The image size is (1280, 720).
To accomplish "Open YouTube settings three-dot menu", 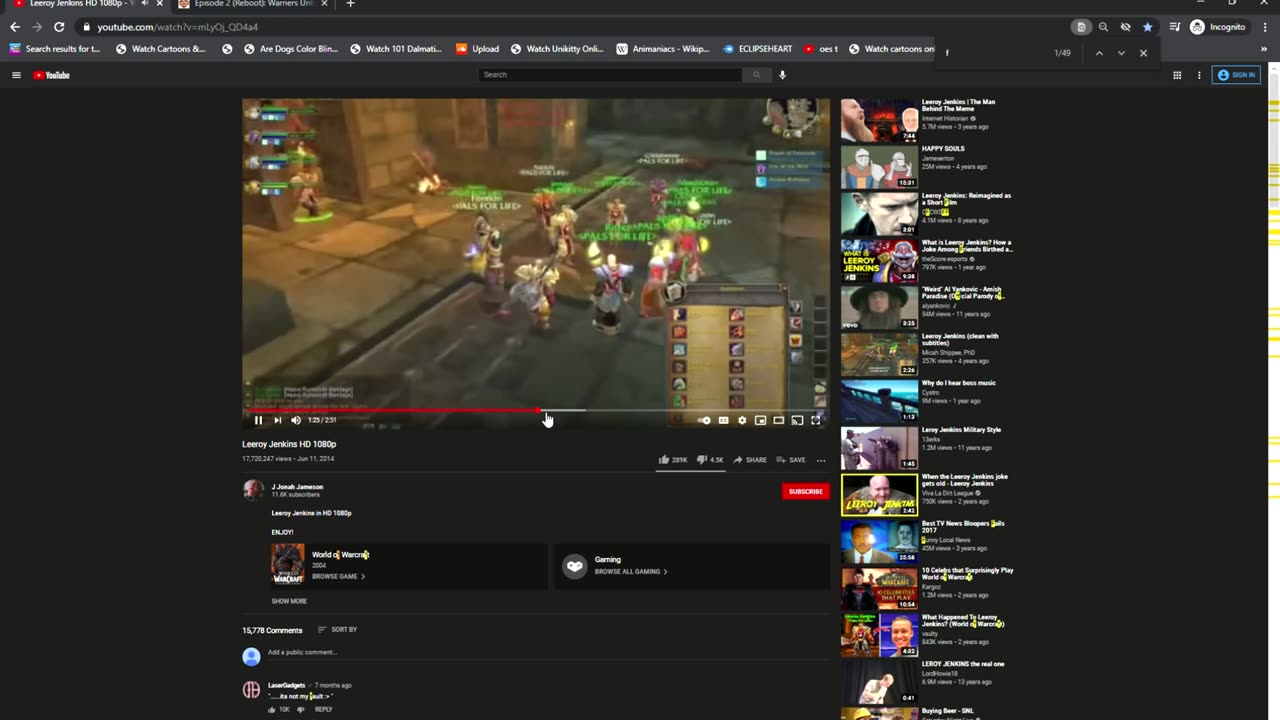I will (x=1199, y=75).
